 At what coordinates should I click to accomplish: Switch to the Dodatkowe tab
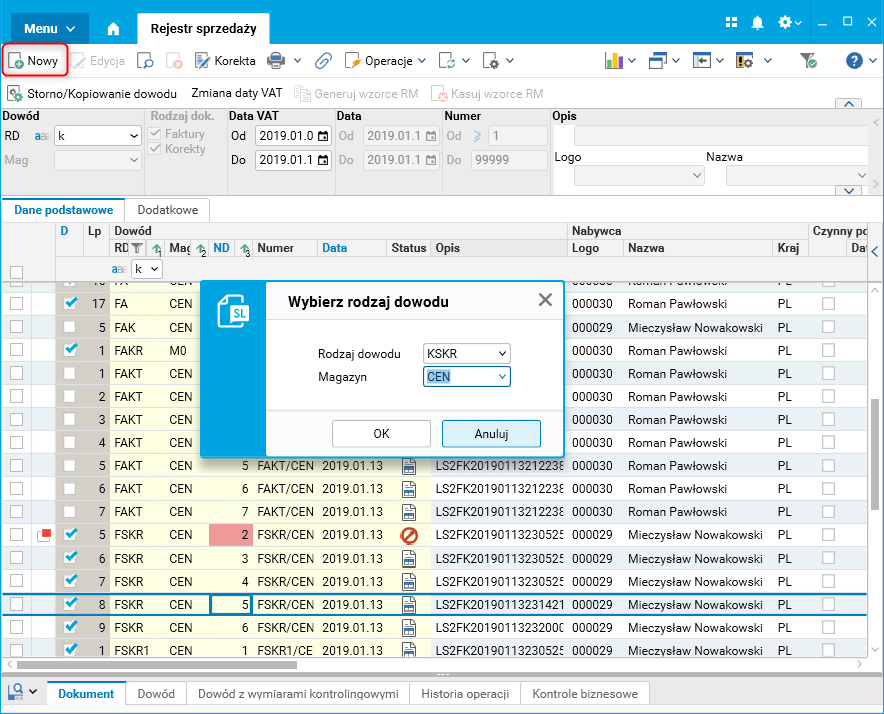(167, 210)
